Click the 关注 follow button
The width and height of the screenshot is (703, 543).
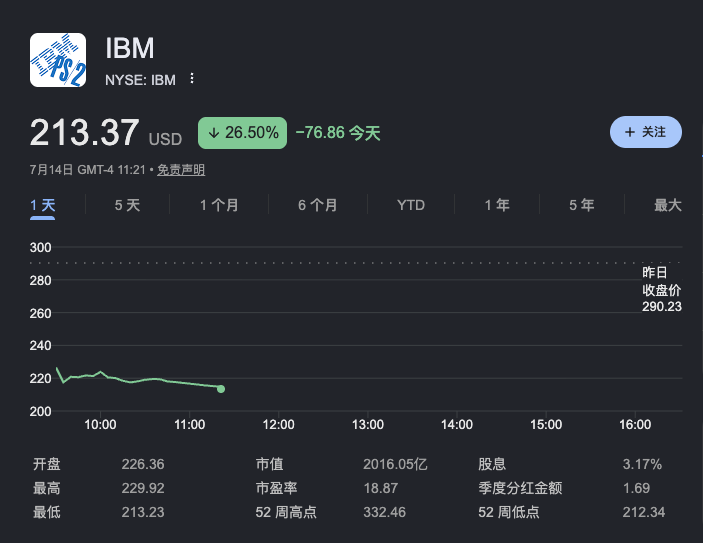point(646,132)
